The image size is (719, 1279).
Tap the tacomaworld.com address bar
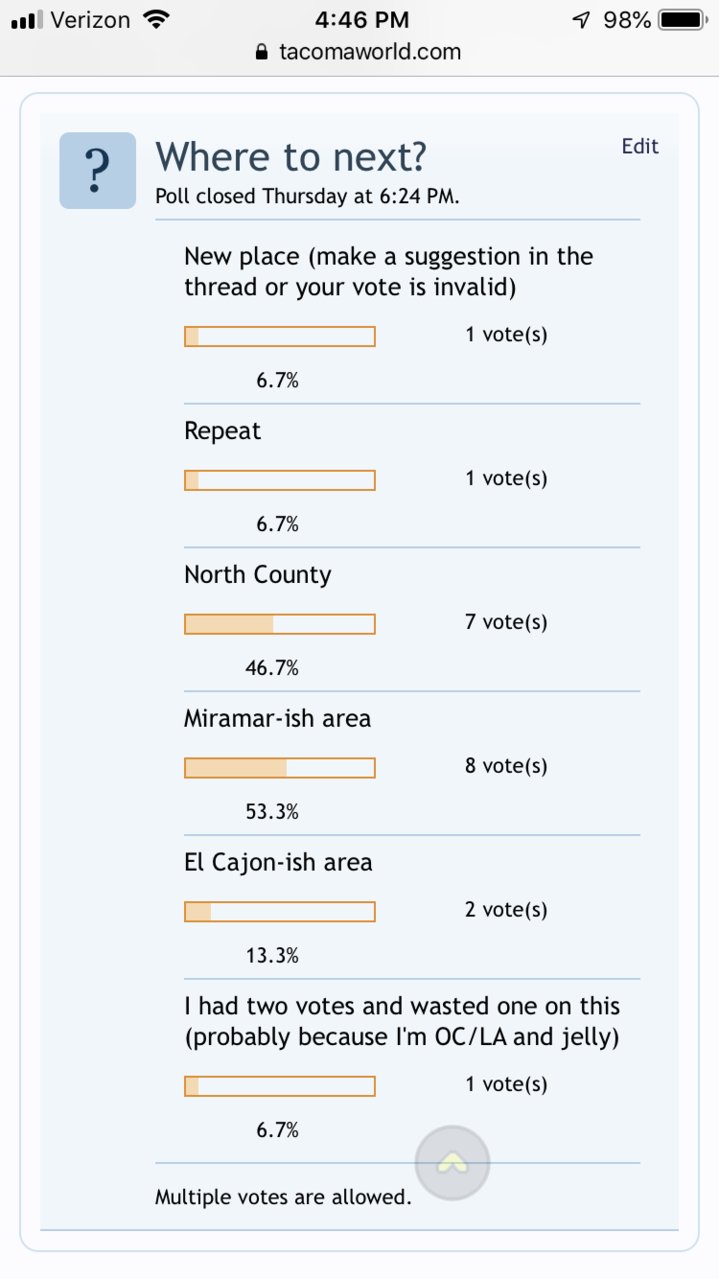(x=359, y=52)
